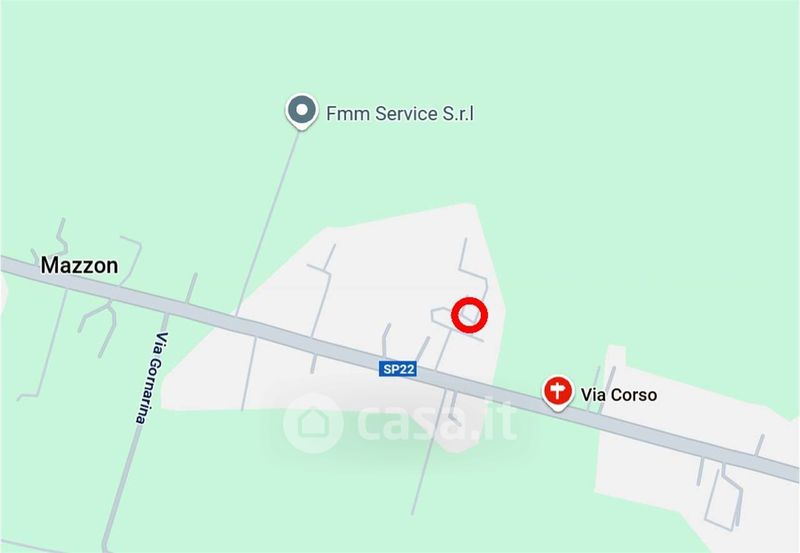Select the red church pin at Via Corso
This screenshot has width=800, height=553.
click(x=558, y=393)
